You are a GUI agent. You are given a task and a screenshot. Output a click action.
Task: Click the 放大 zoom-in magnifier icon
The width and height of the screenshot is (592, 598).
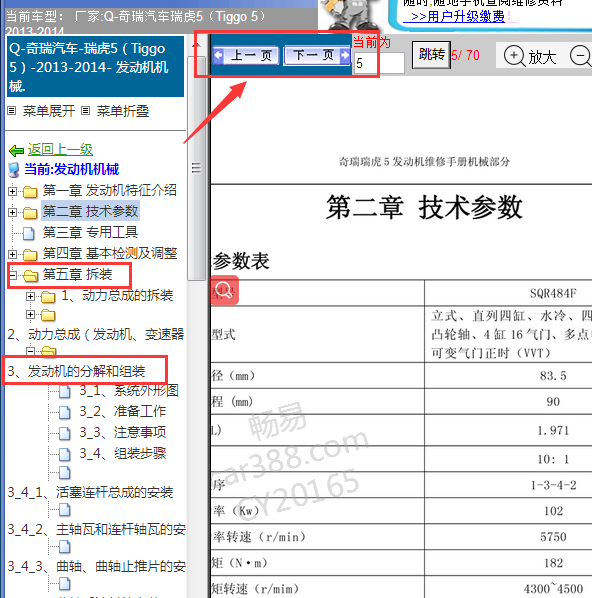point(514,56)
